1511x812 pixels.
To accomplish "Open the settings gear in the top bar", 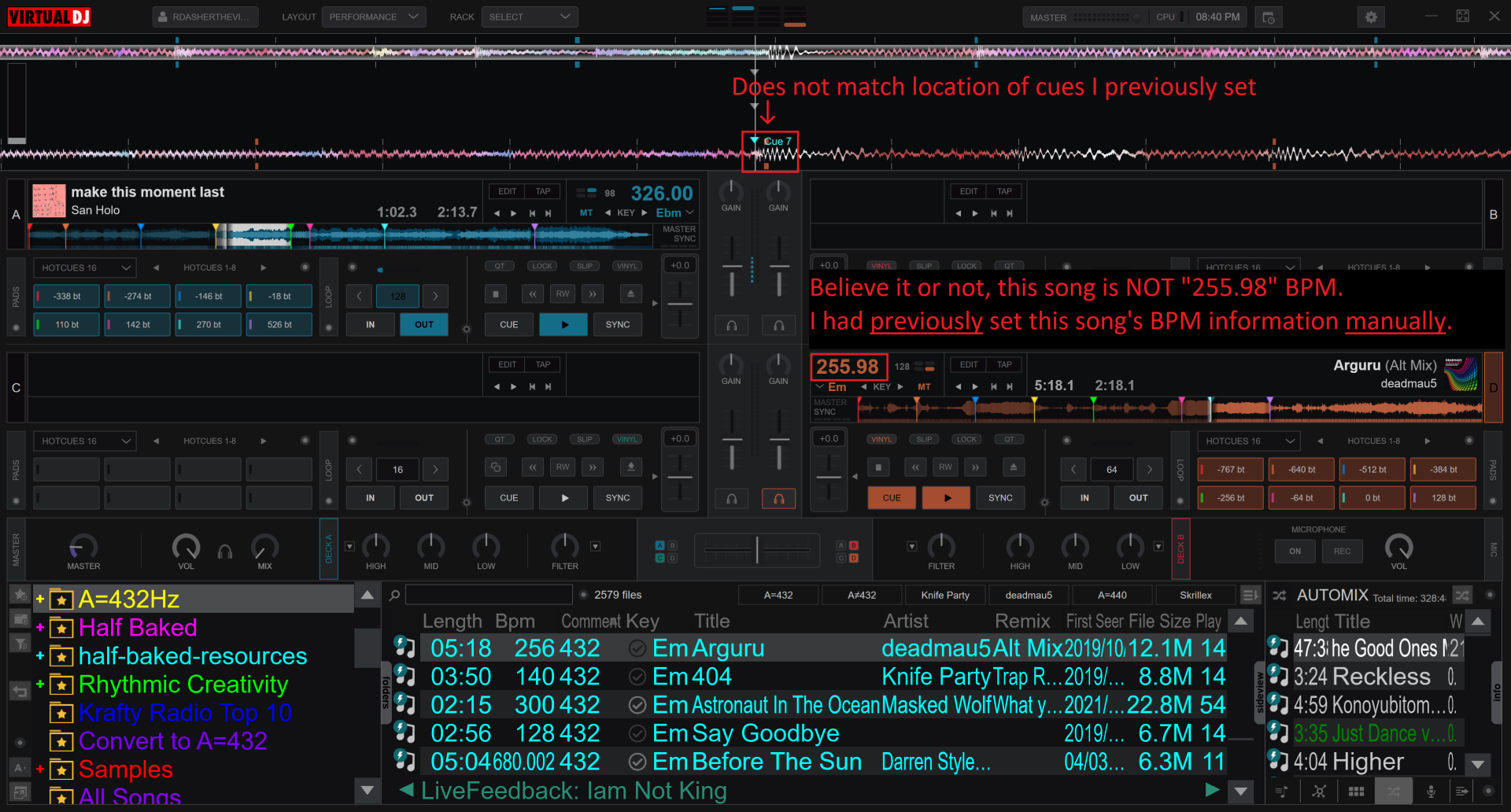I will tap(1371, 17).
